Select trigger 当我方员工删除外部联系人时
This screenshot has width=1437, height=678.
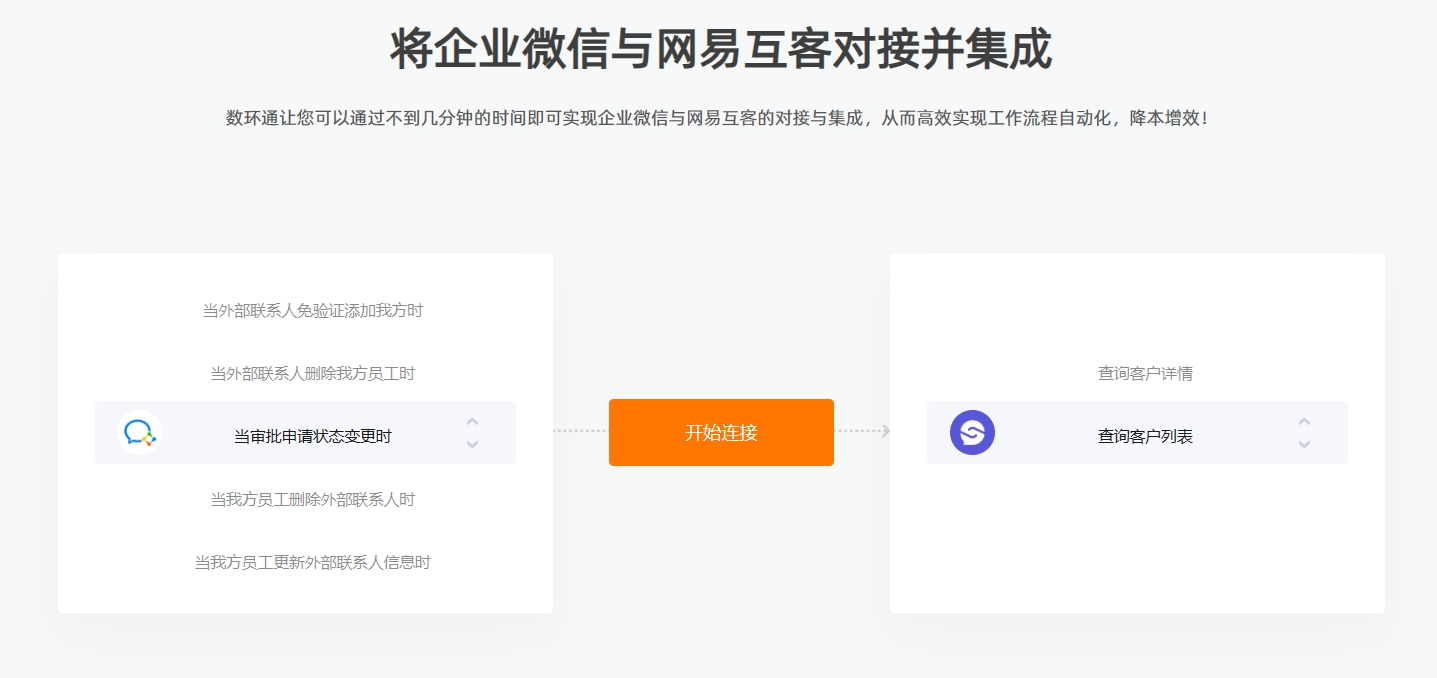pyautogui.click(x=313, y=499)
